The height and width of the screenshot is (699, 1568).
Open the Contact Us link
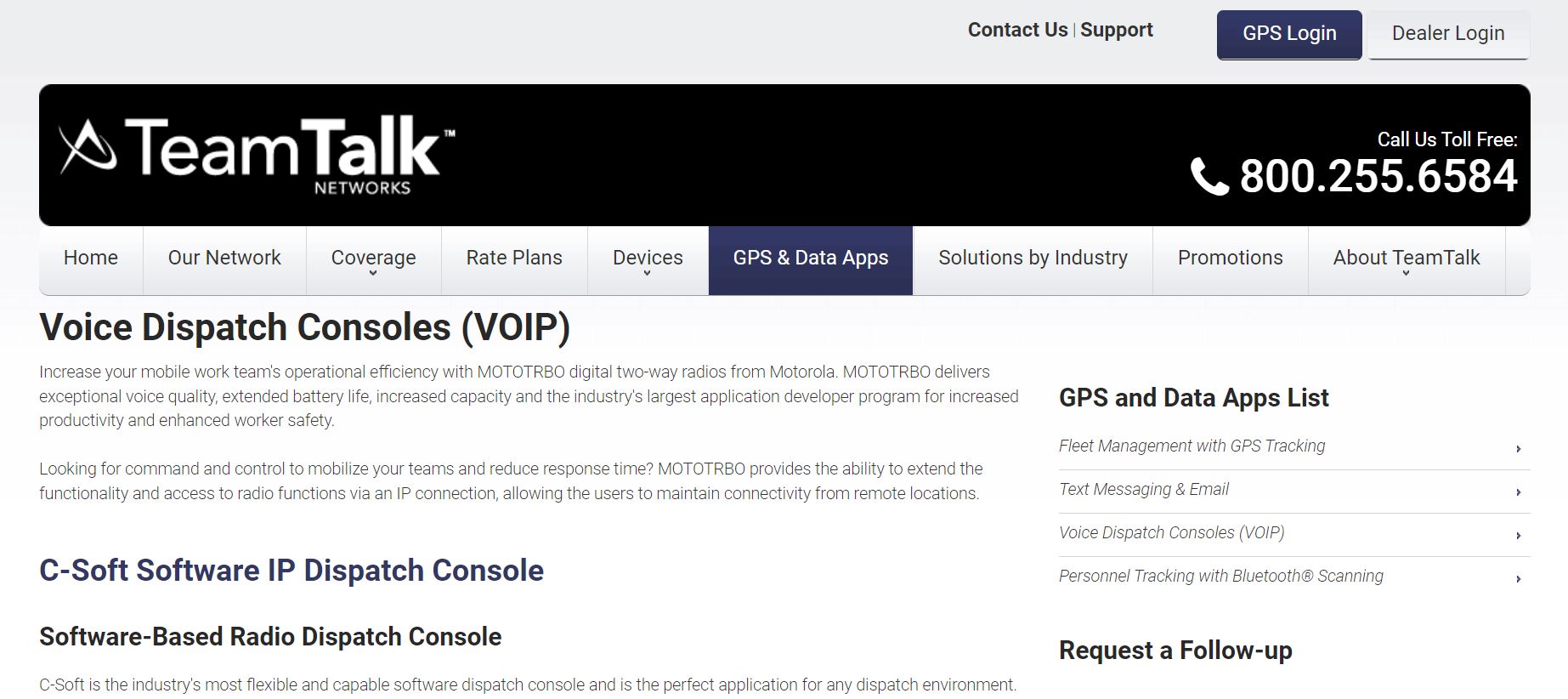pos(1017,30)
